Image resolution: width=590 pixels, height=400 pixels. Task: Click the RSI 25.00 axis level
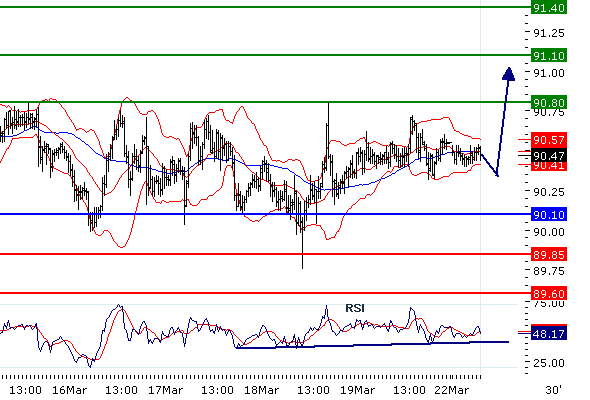(549, 363)
